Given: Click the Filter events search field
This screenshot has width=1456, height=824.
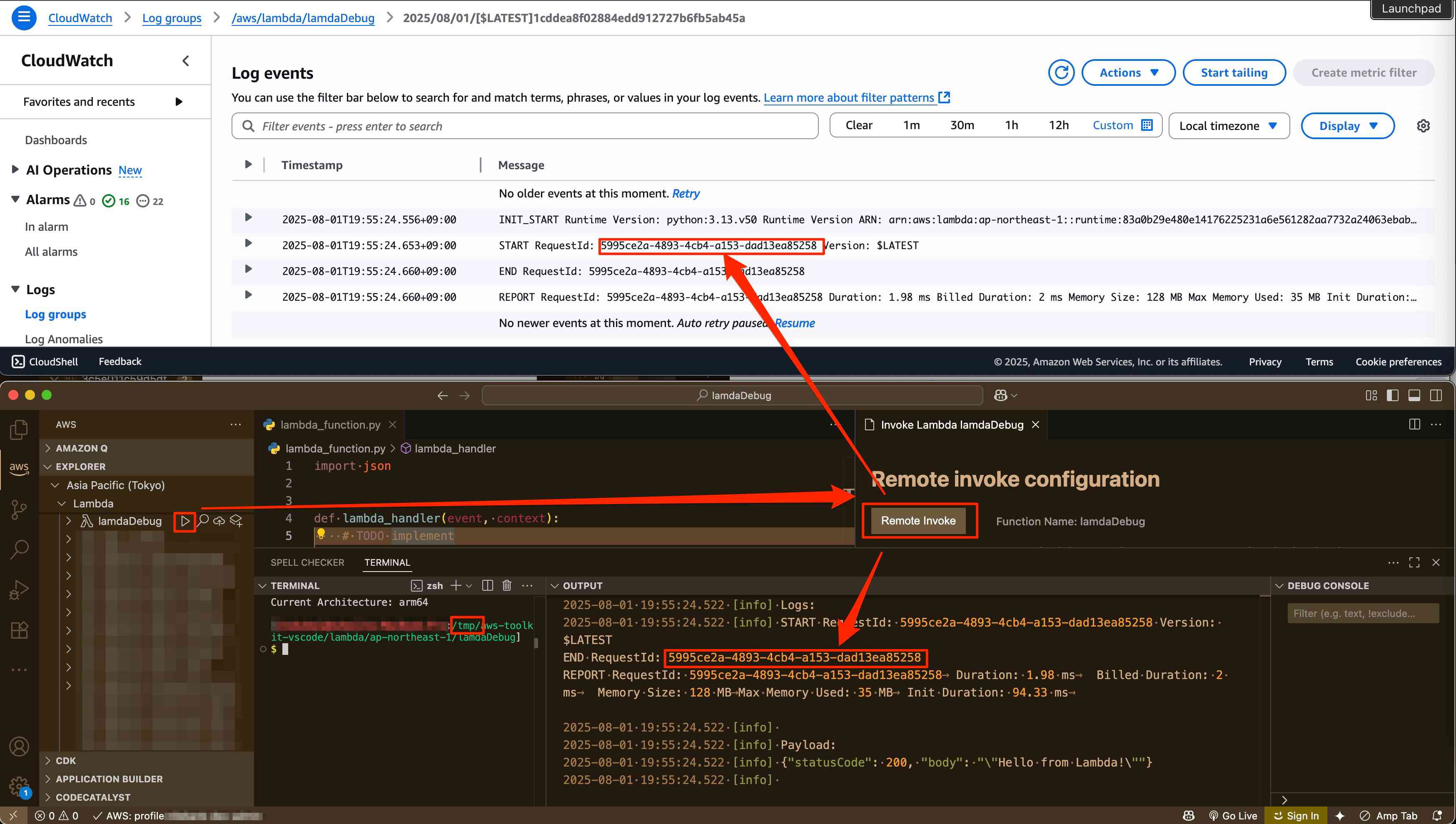Looking at the screenshot, I should [x=532, y=126].
